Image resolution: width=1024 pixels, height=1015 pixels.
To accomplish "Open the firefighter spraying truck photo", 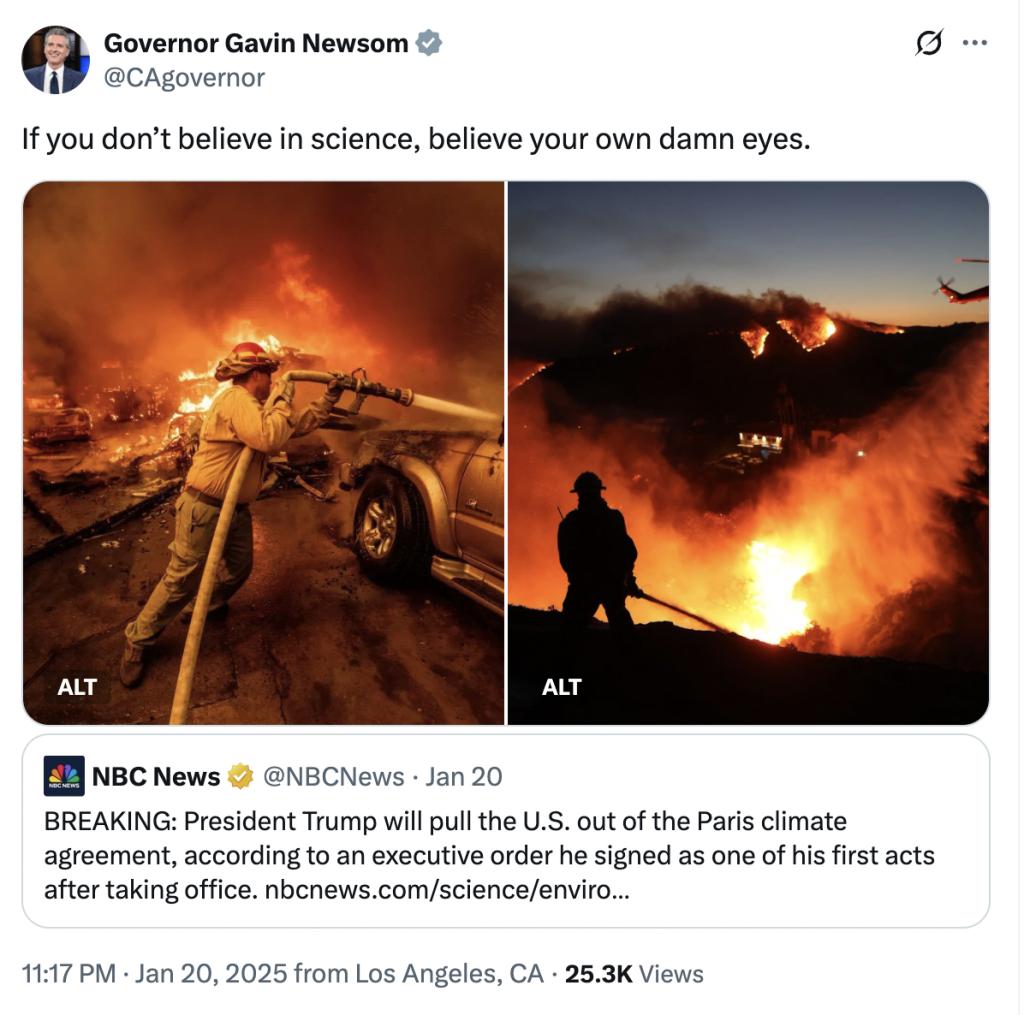I will pyautogui.click(x=264, y=450).
